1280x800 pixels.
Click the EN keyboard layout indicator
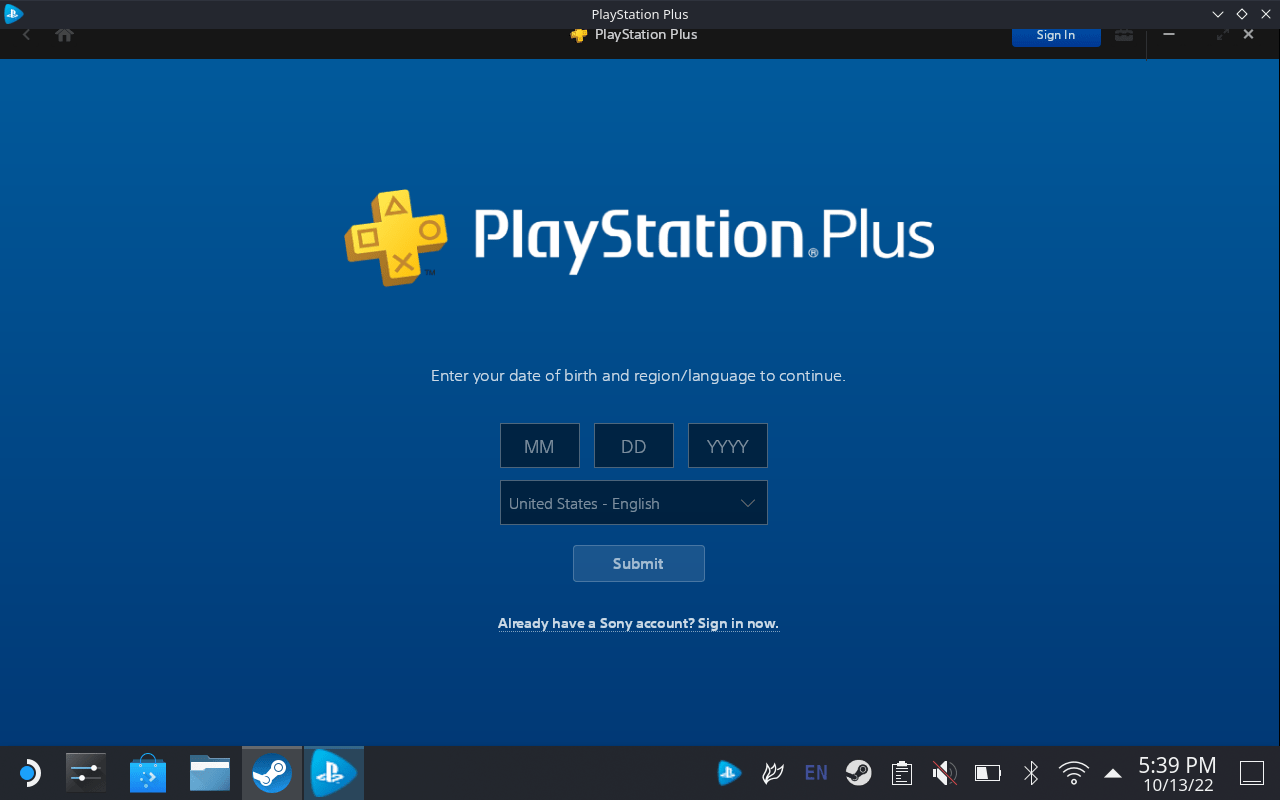tap(816, 773)
